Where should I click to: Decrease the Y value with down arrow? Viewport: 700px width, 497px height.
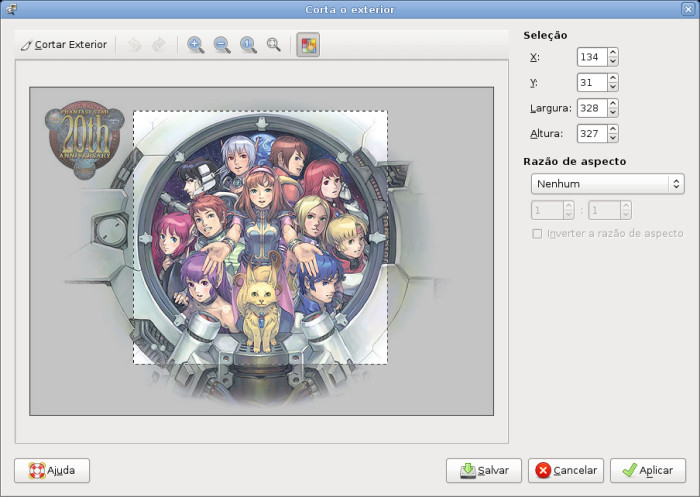click(x=613, y=87)
